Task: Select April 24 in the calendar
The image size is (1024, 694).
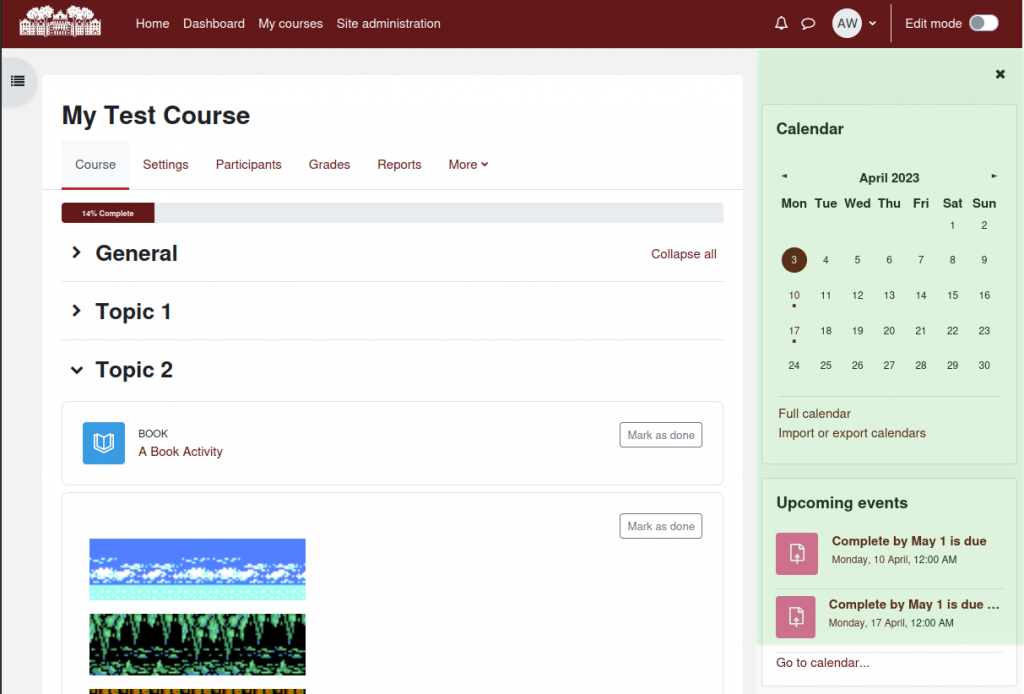Action: click(794, 366)
